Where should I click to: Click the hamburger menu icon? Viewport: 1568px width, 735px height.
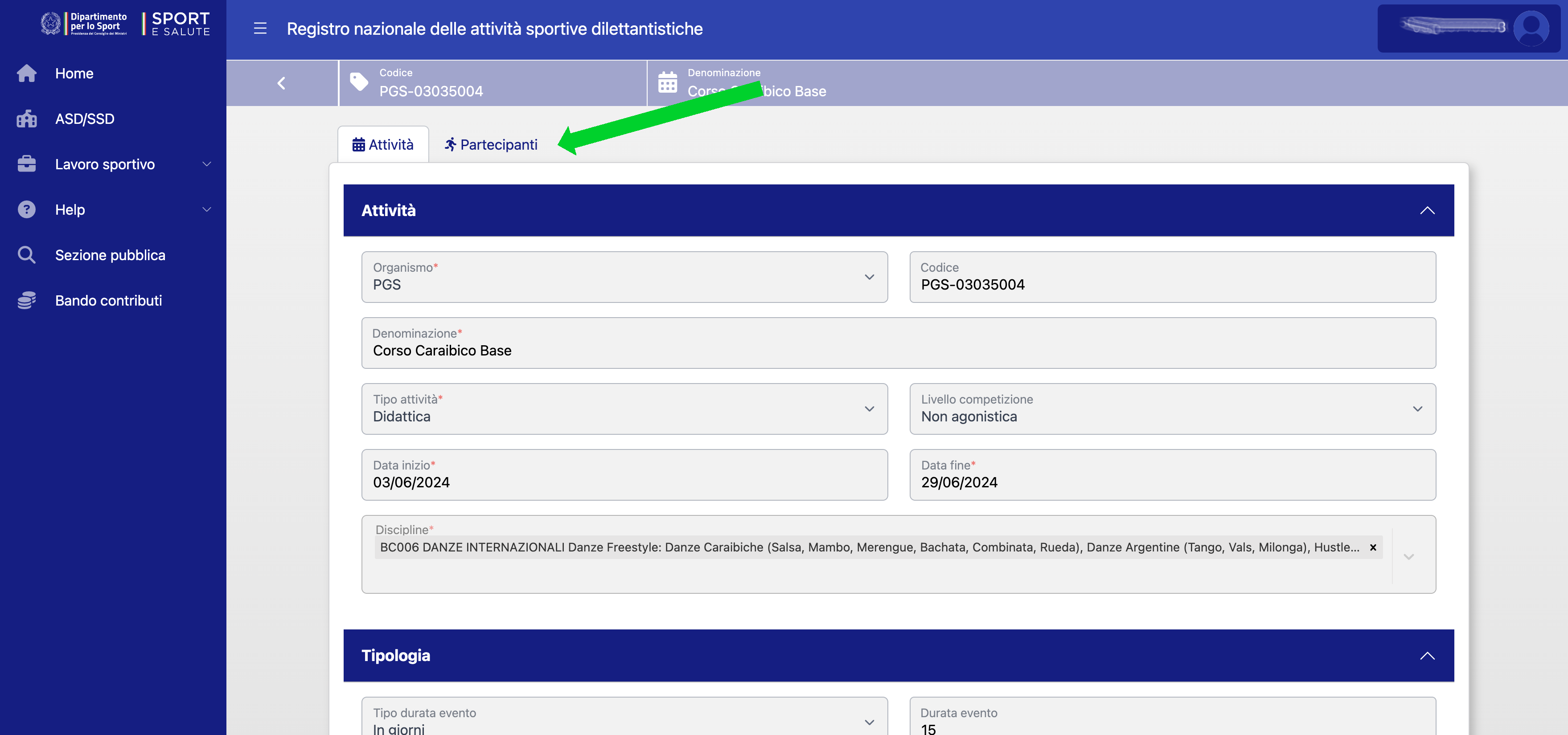[260, 29]
